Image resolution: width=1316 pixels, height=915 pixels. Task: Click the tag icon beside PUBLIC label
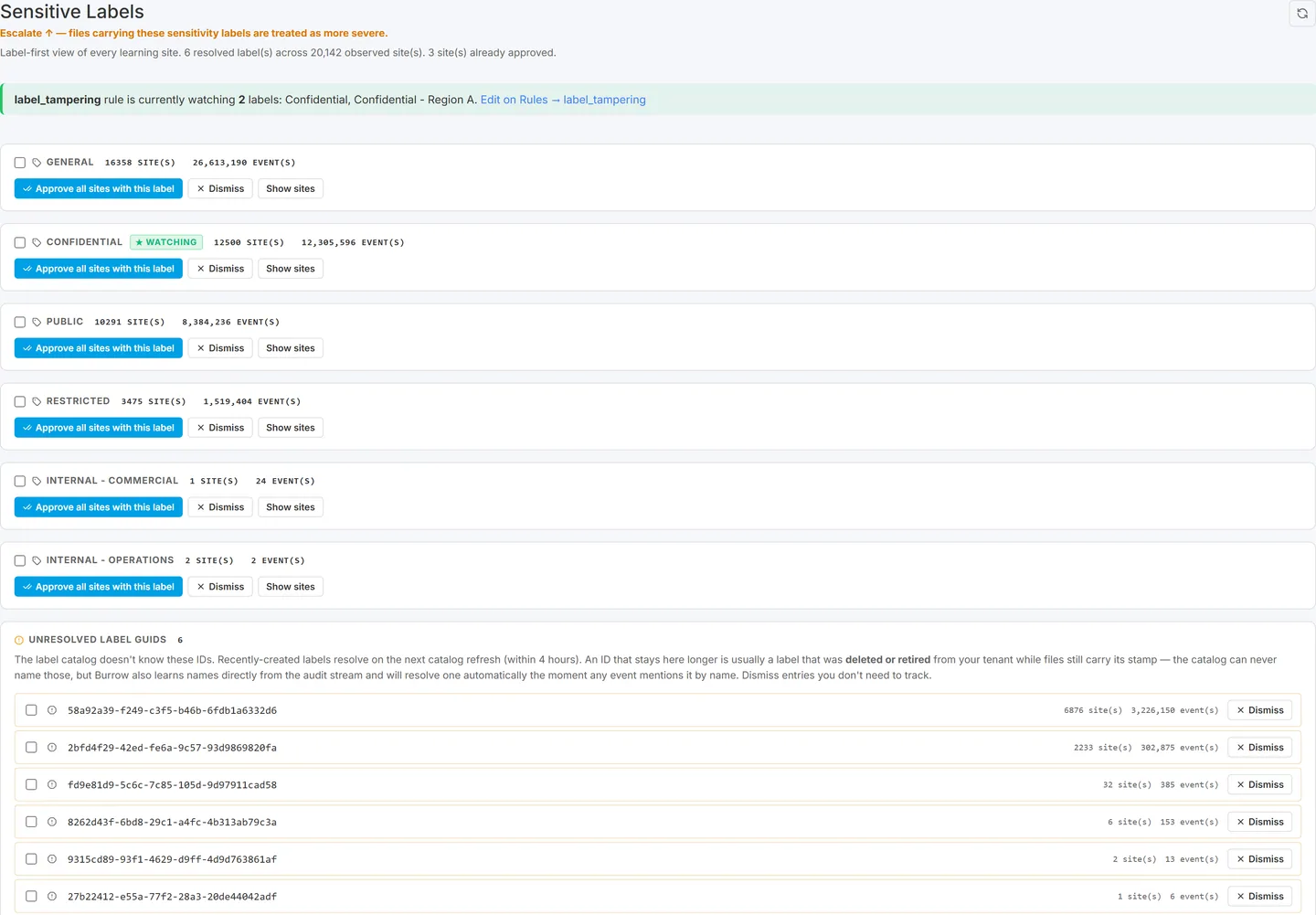37,322
